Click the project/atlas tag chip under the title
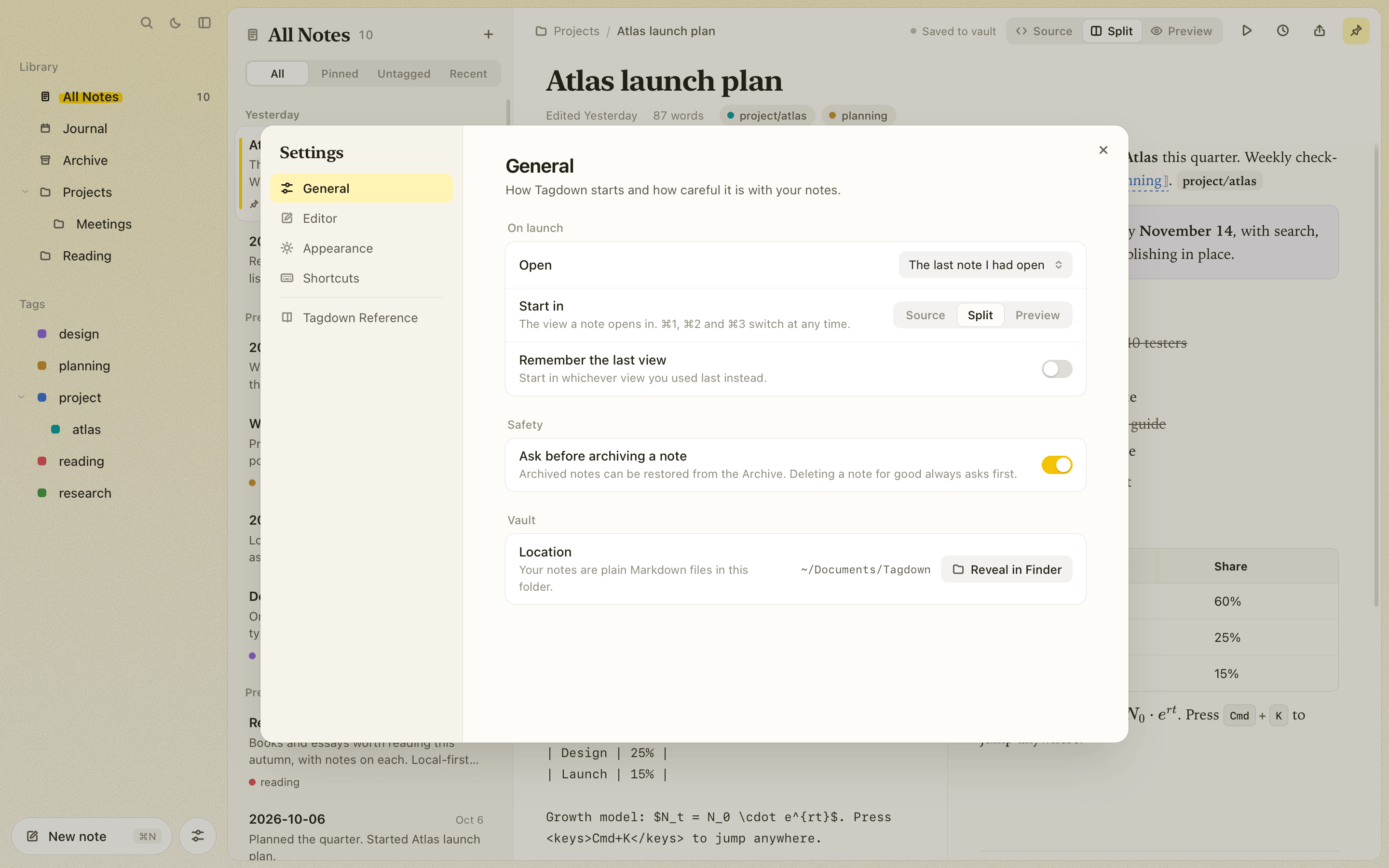Viewport: 1389px width, 868px height. pos(767,115)
